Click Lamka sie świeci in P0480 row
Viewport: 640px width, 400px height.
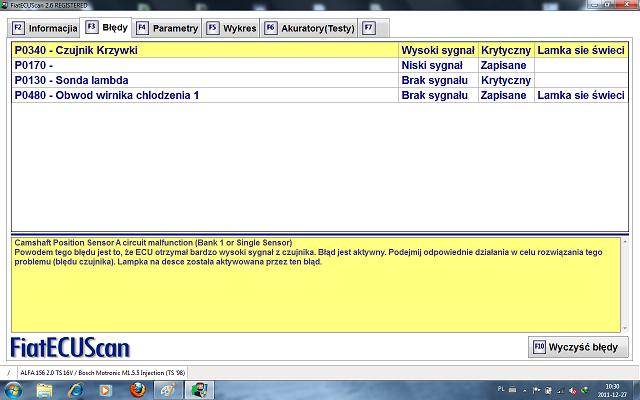[x=581, y=95]
